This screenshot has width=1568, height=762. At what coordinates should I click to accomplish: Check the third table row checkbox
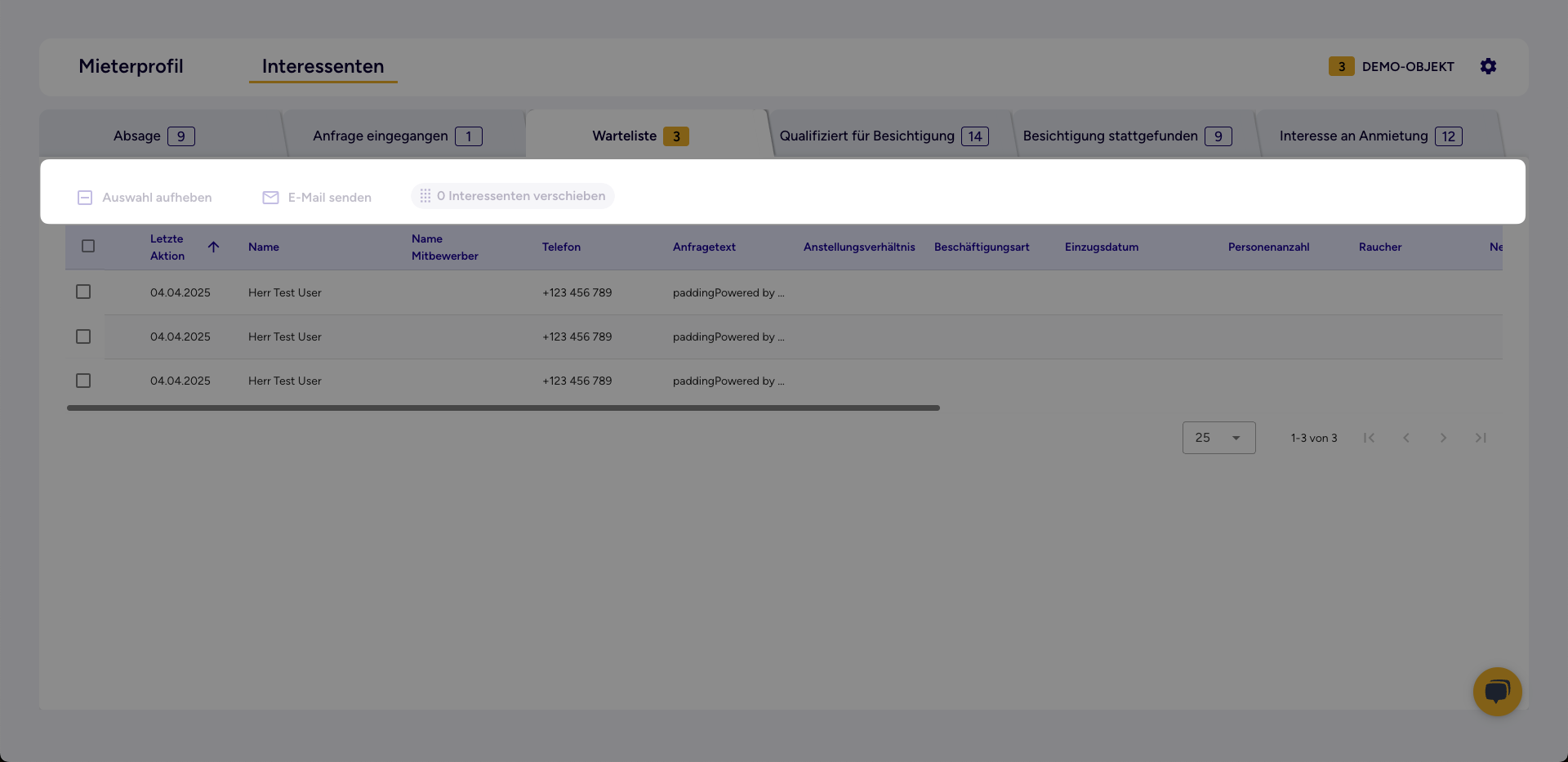click(x=82, y=380)
